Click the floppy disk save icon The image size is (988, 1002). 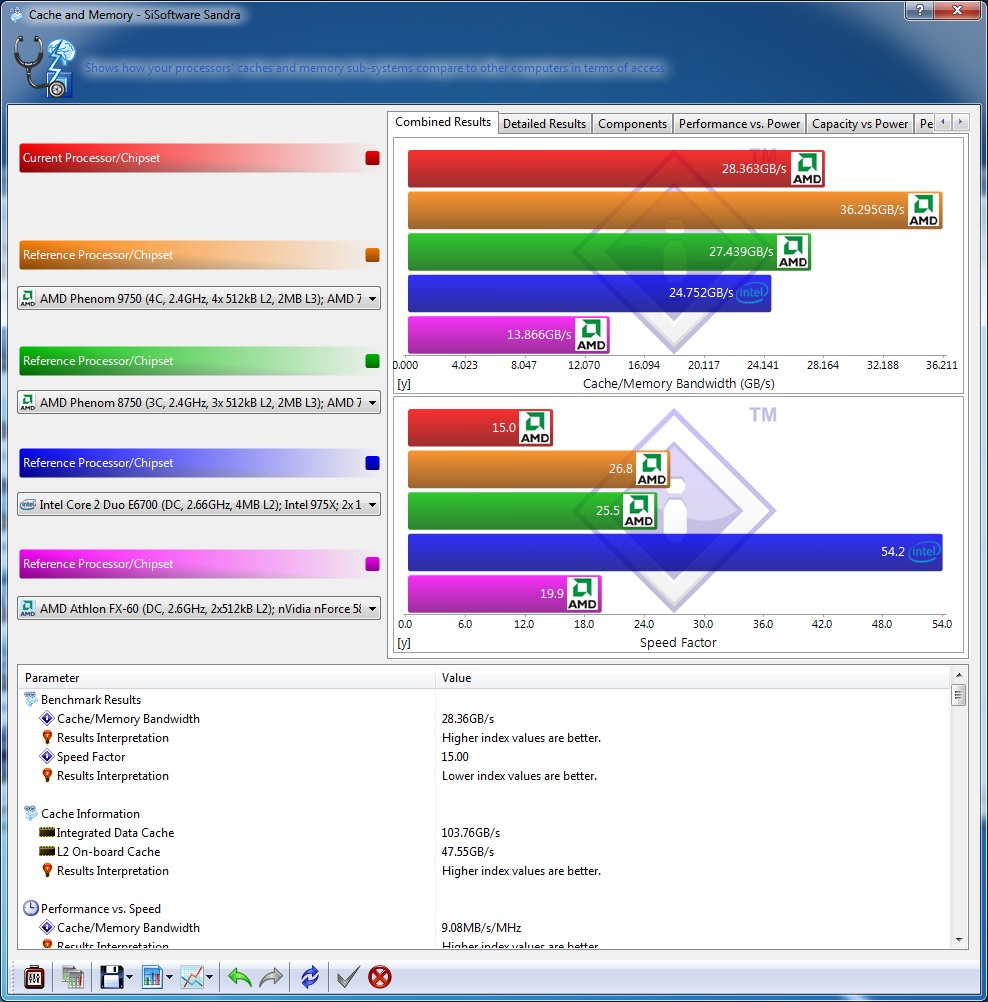point(111,977)
